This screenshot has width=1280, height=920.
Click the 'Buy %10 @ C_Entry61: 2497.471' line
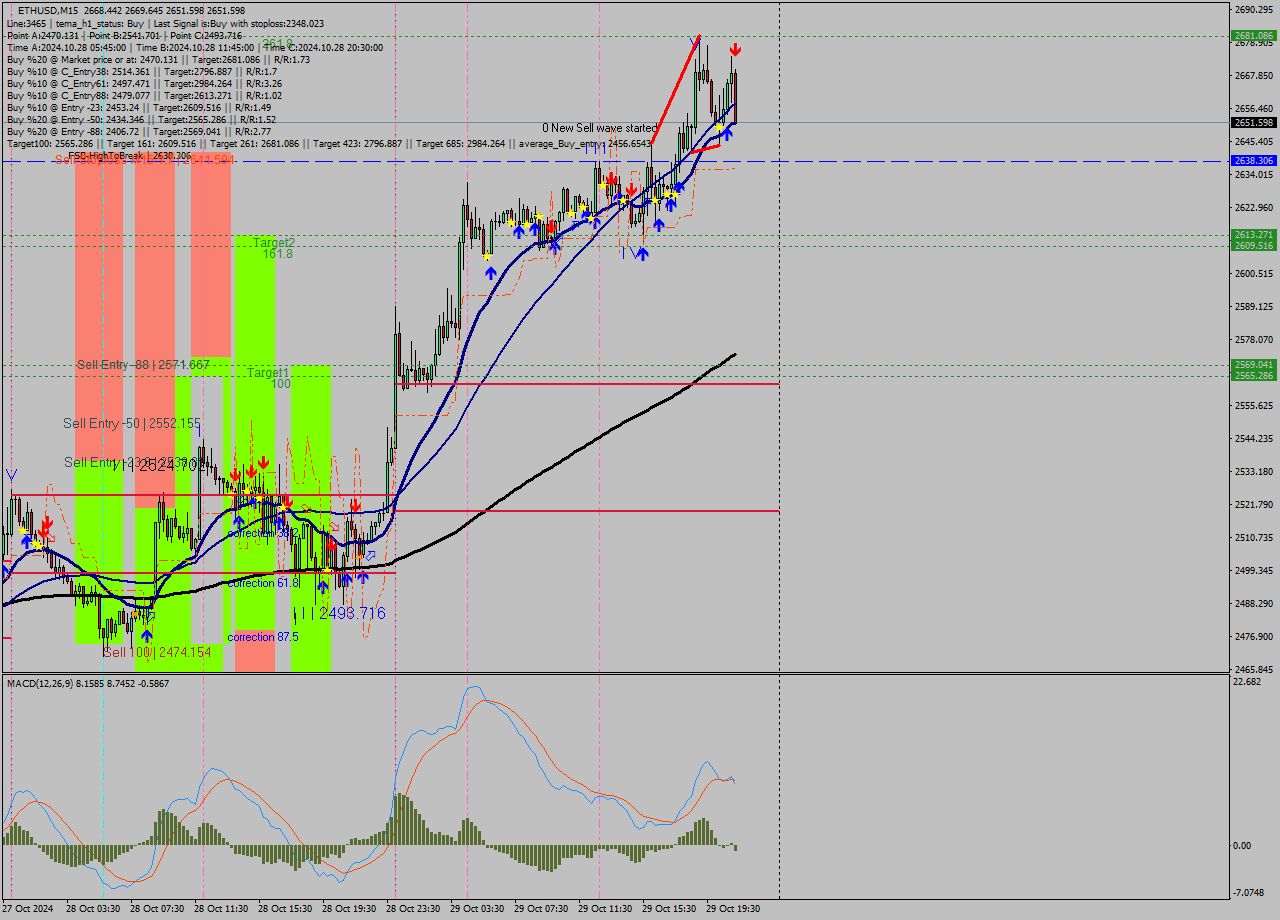tap(144, 83)
